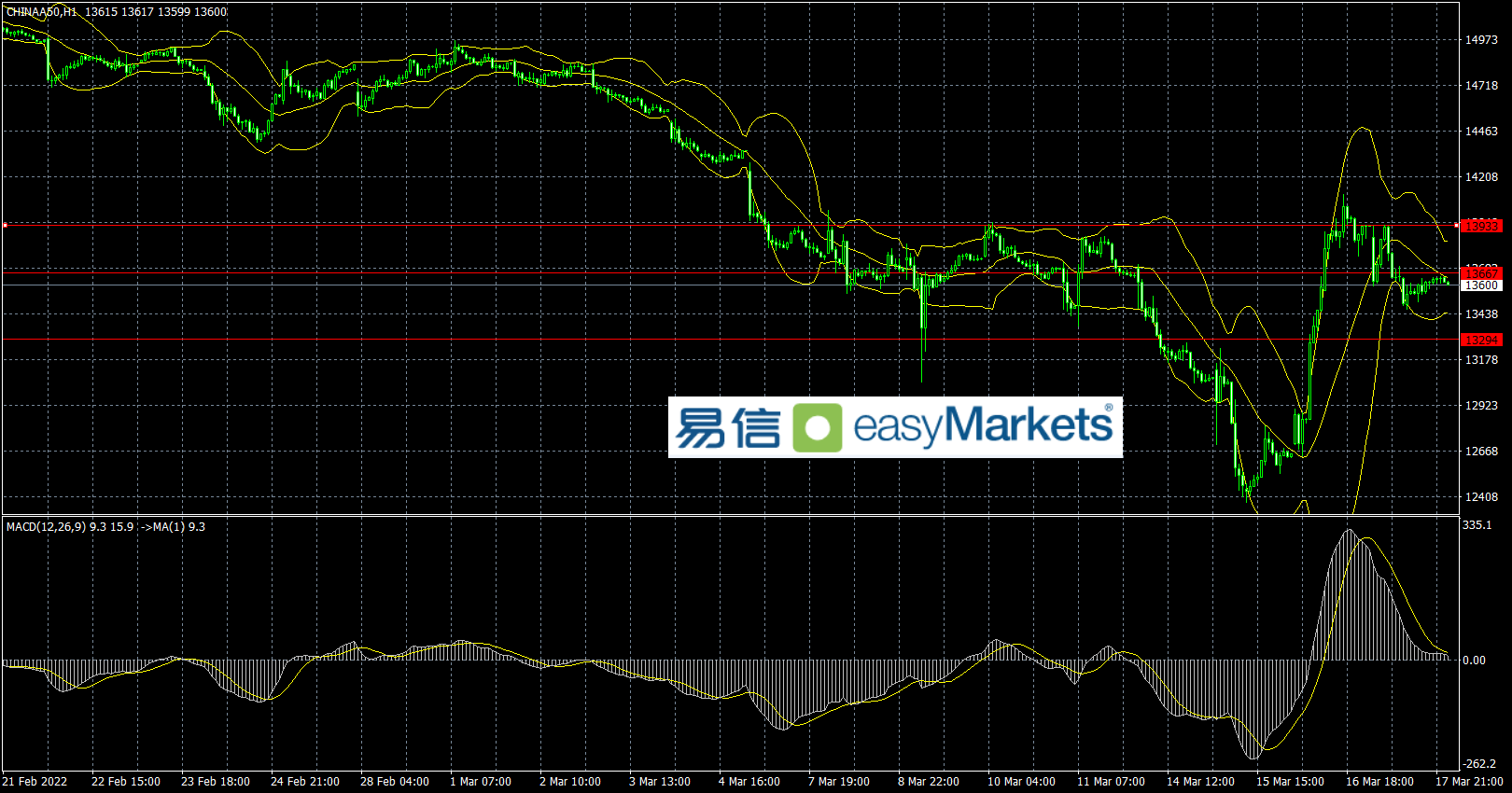This screenshot has height=793, width=1512.
Task: Click the 11 Mar 07:00 time label
Action: (1112, 782)
